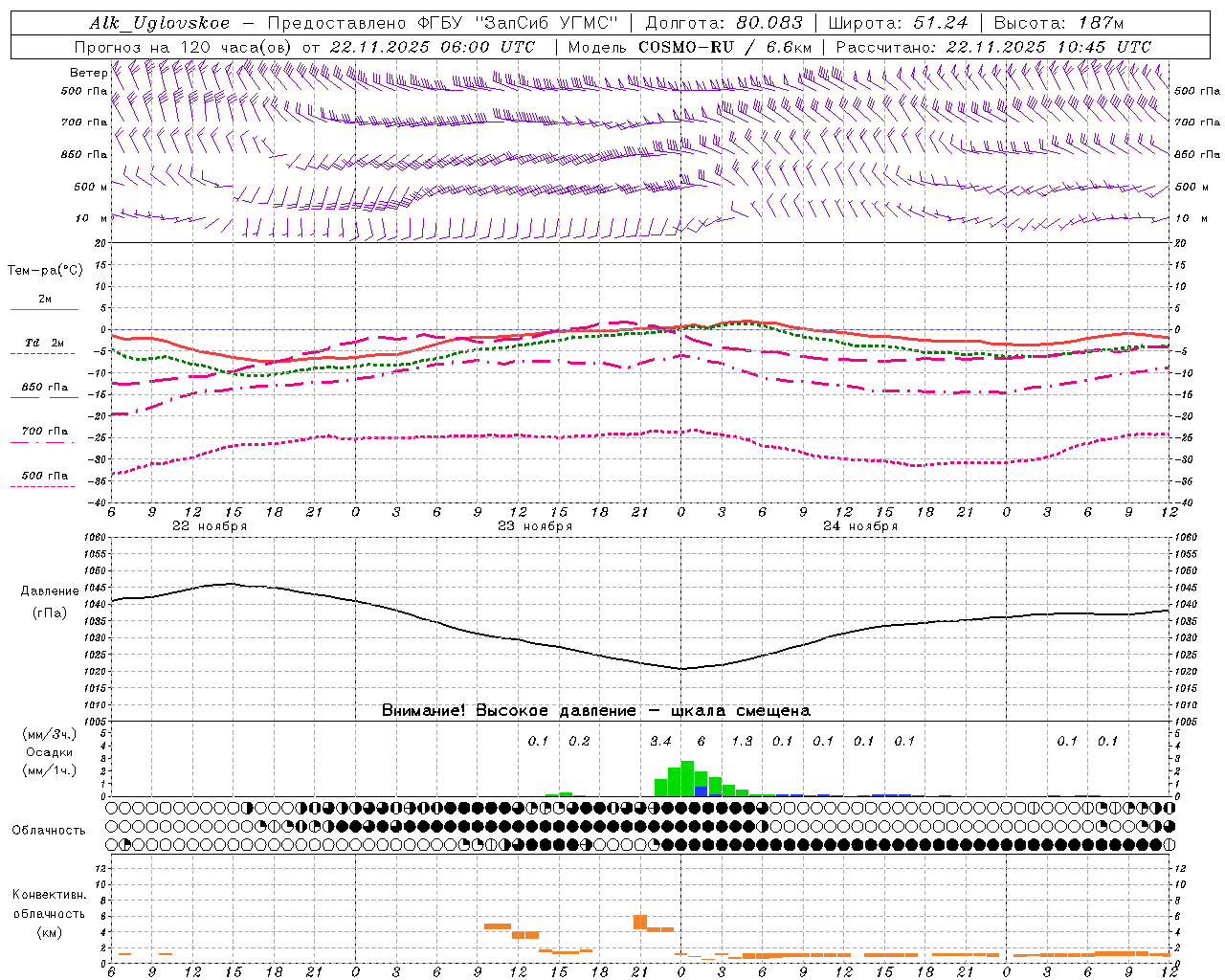
Task: Select the '1.3' precipitation amount value
Action: point(742,742)
